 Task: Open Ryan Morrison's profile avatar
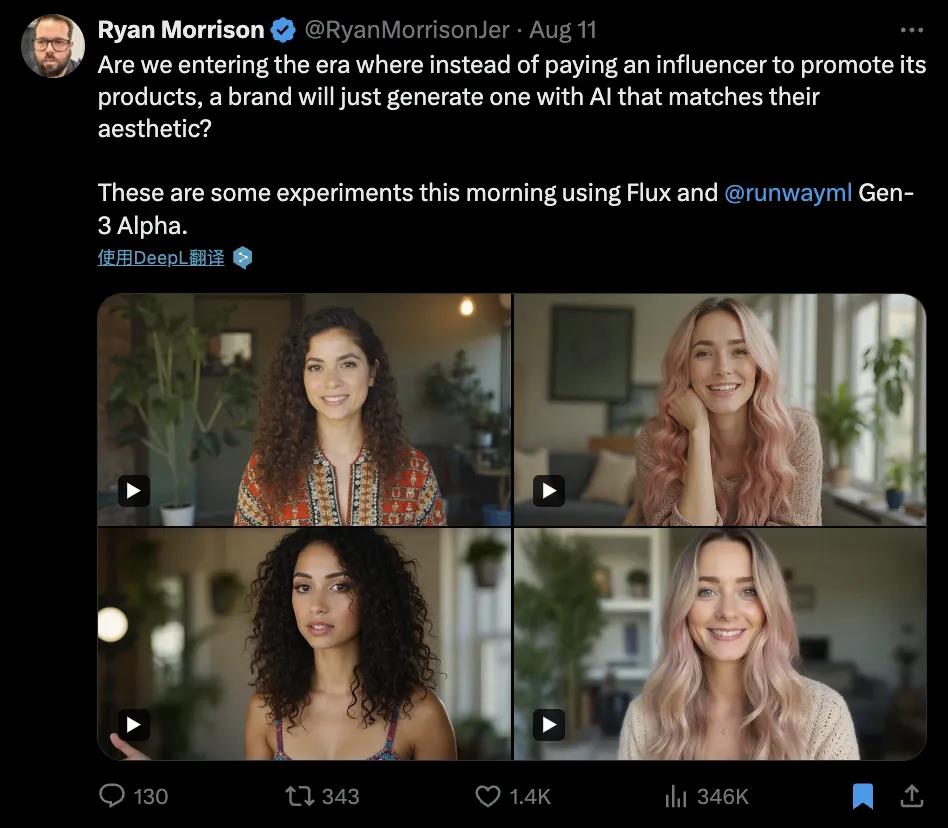point(53,46)
